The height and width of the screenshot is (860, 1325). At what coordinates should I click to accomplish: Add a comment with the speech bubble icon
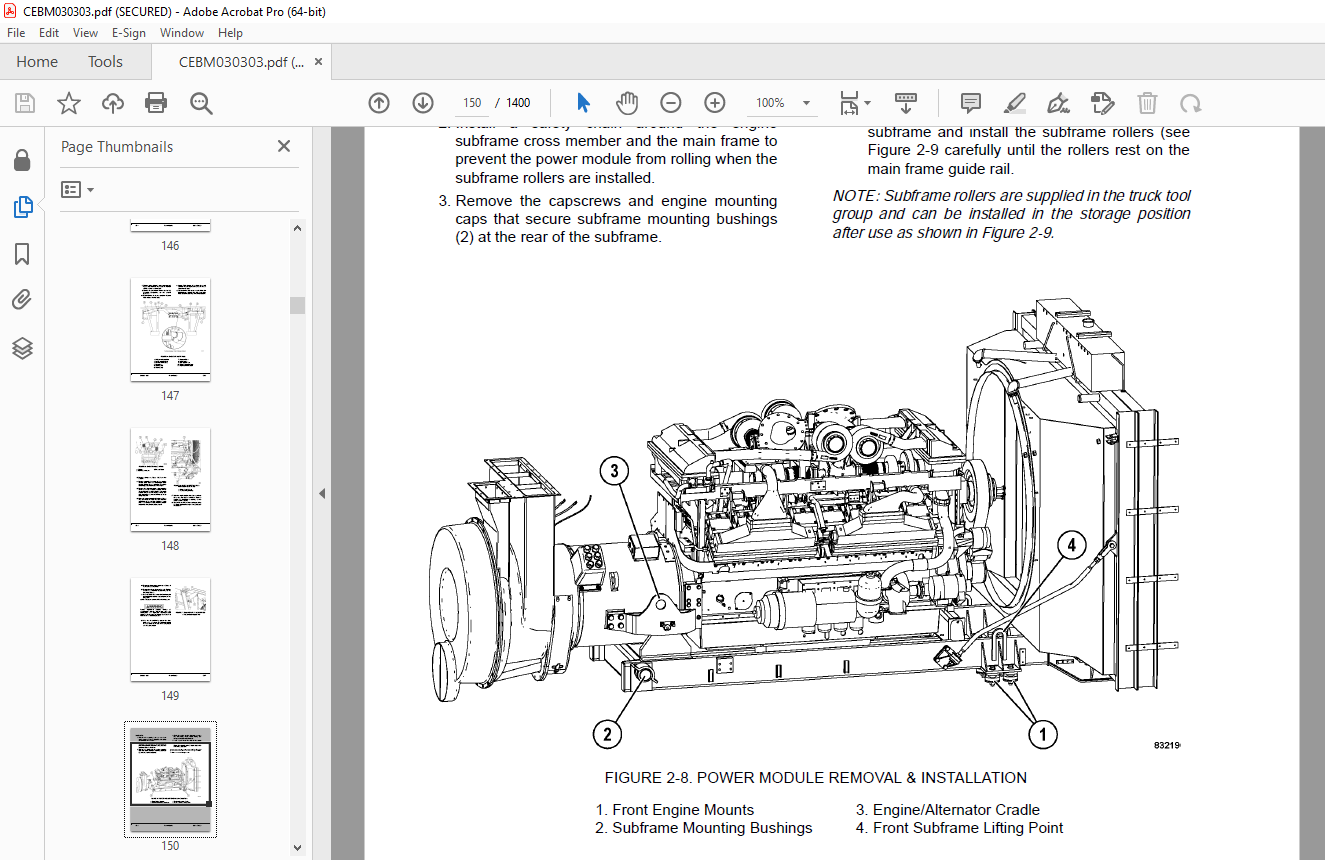(x=970, y=102)
